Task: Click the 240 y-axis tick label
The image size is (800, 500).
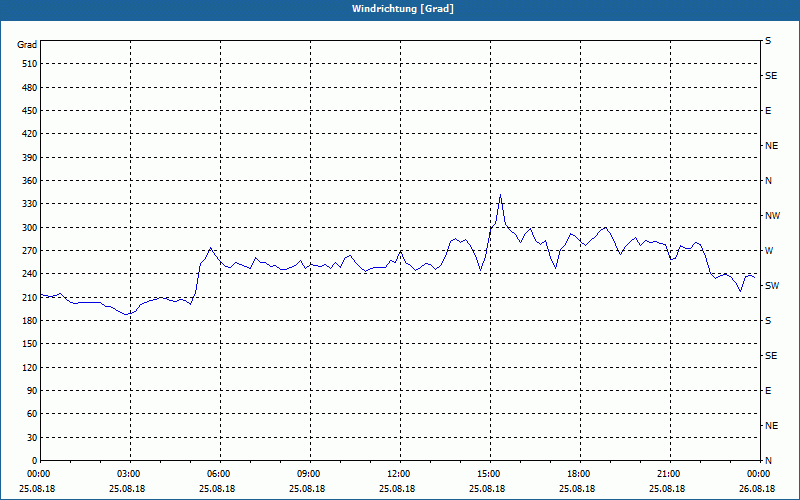Action: 30,274
